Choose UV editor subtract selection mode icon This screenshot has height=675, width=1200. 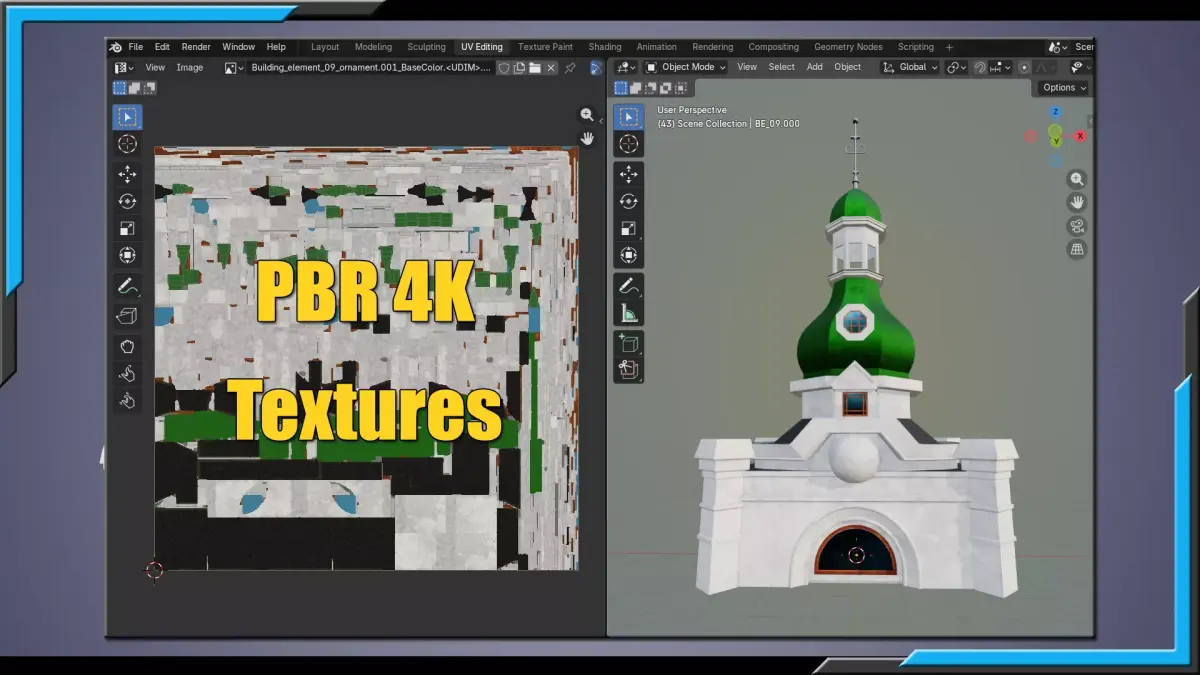point(150,88)
